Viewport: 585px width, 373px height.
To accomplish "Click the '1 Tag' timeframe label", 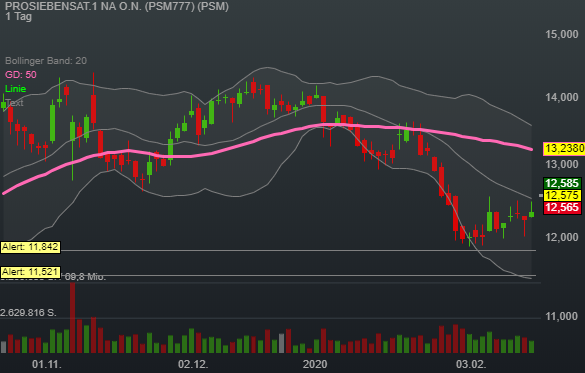I will 19,16.
